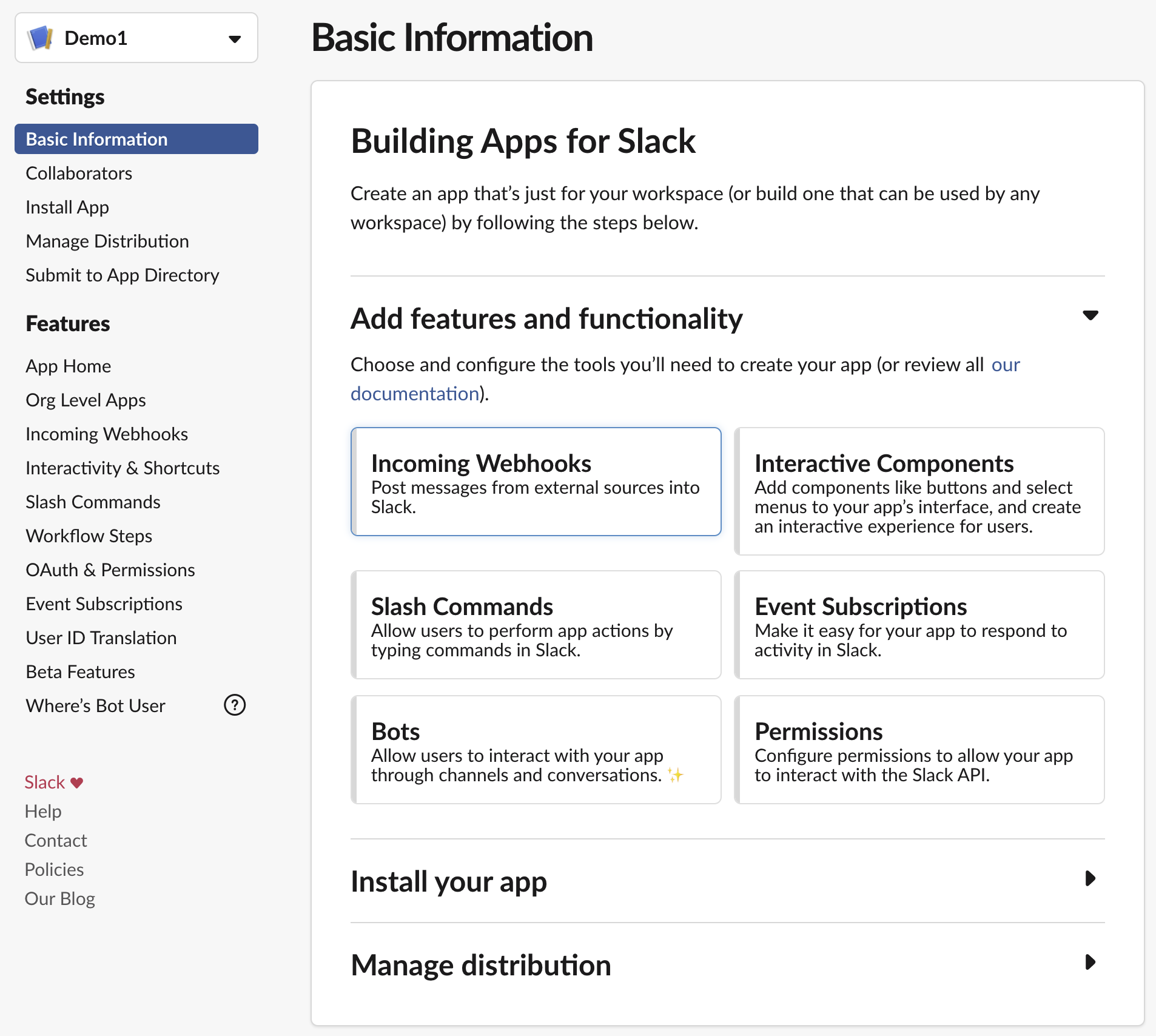This screenshot has height=1036, width=1156.
Task: Click the heart icon next to Slack
Action: (77, 782)
